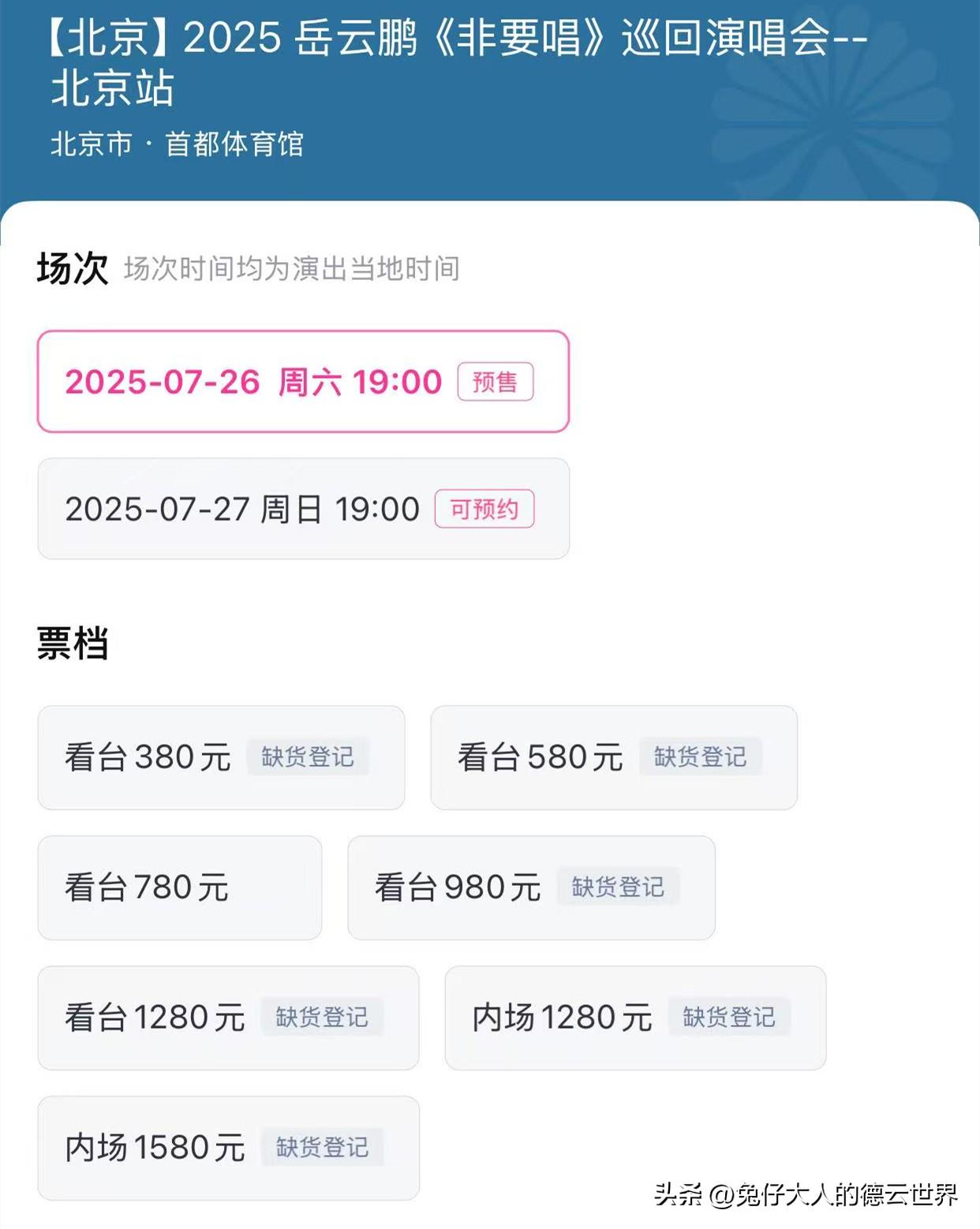Pick the 看台 1280元 ticket tier
This screenshot has width=980, height=1229.
coord(228,1018)
